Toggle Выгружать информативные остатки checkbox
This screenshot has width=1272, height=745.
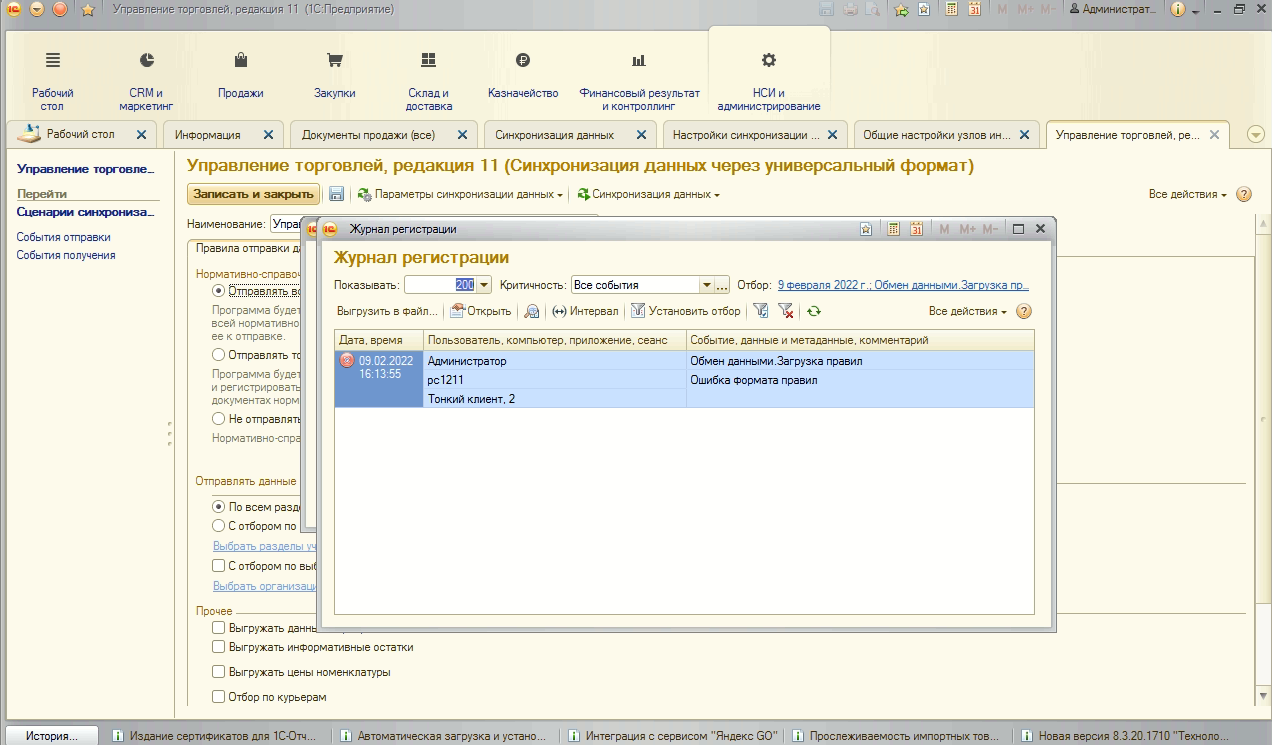pyautogui.click(x=219, y=647)
